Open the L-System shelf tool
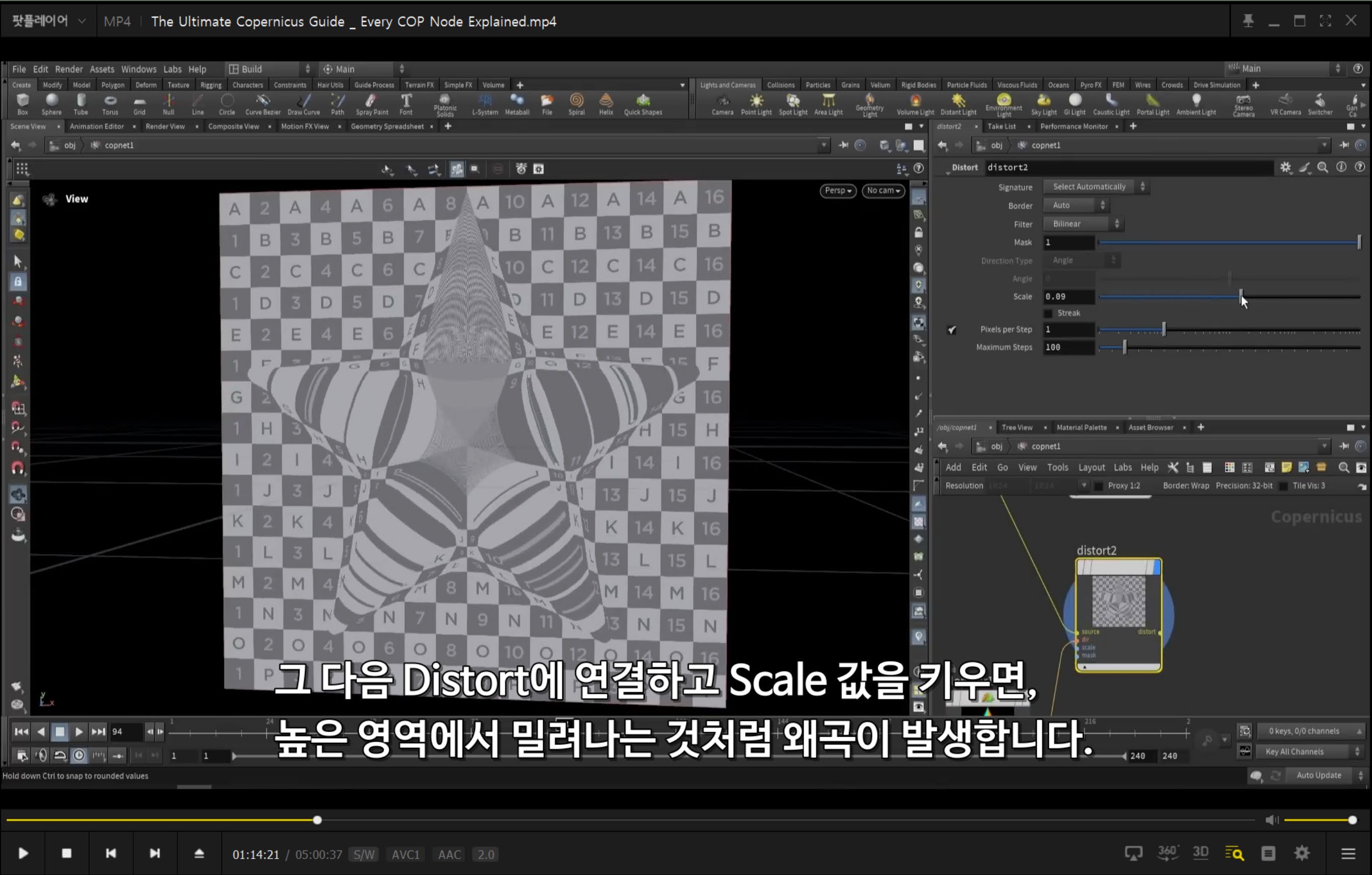The image size is (1372, 875). (x=485, y=104)
